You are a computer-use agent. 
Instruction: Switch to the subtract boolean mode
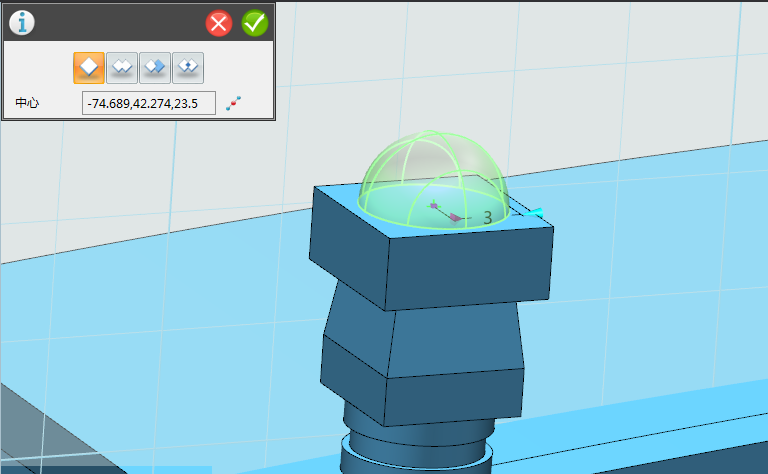[x=155, y=67]
